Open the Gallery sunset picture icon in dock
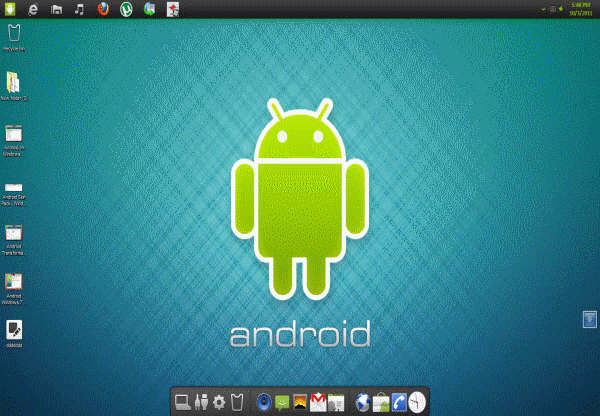Image resolution: width=600 pixels, height=416 pixels. (300, 402)
